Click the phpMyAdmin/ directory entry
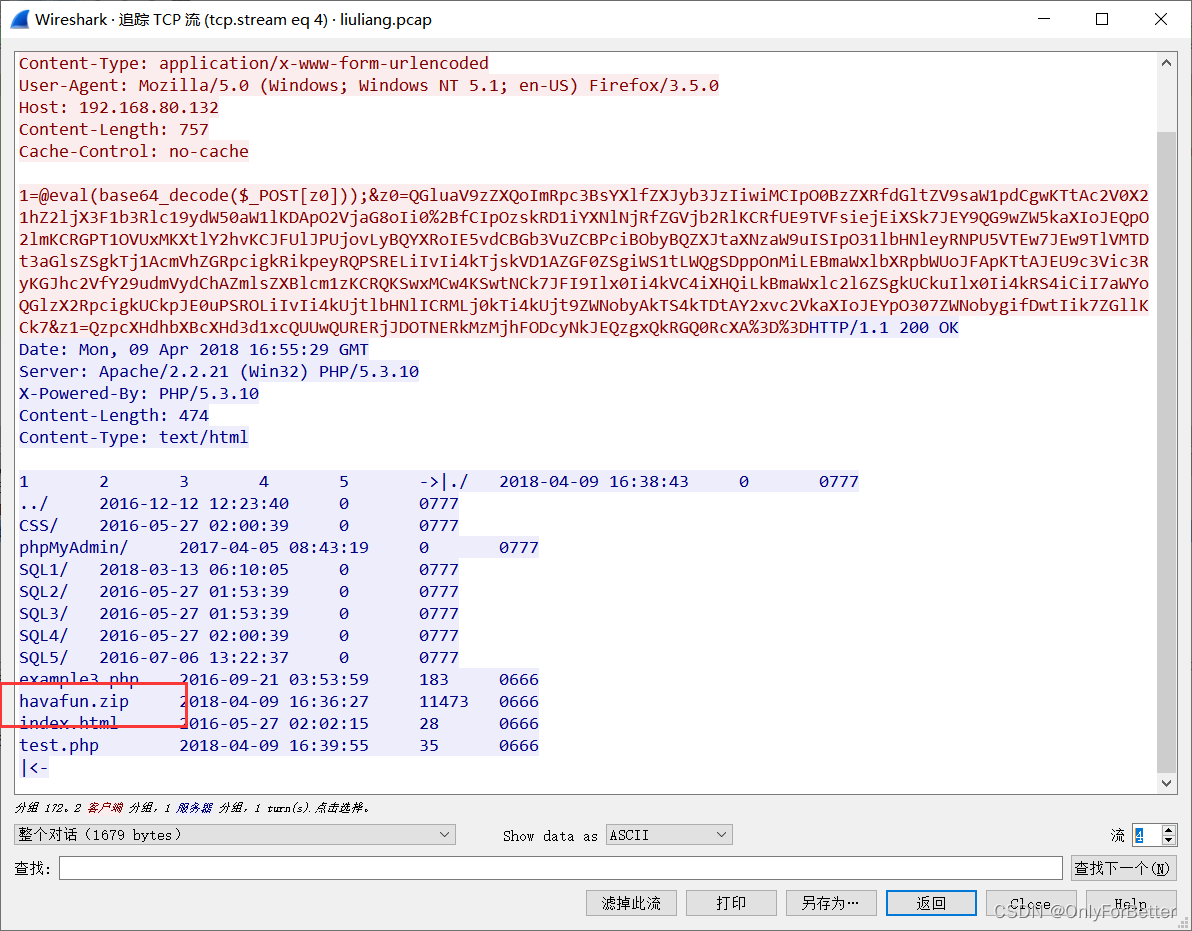 74,547
